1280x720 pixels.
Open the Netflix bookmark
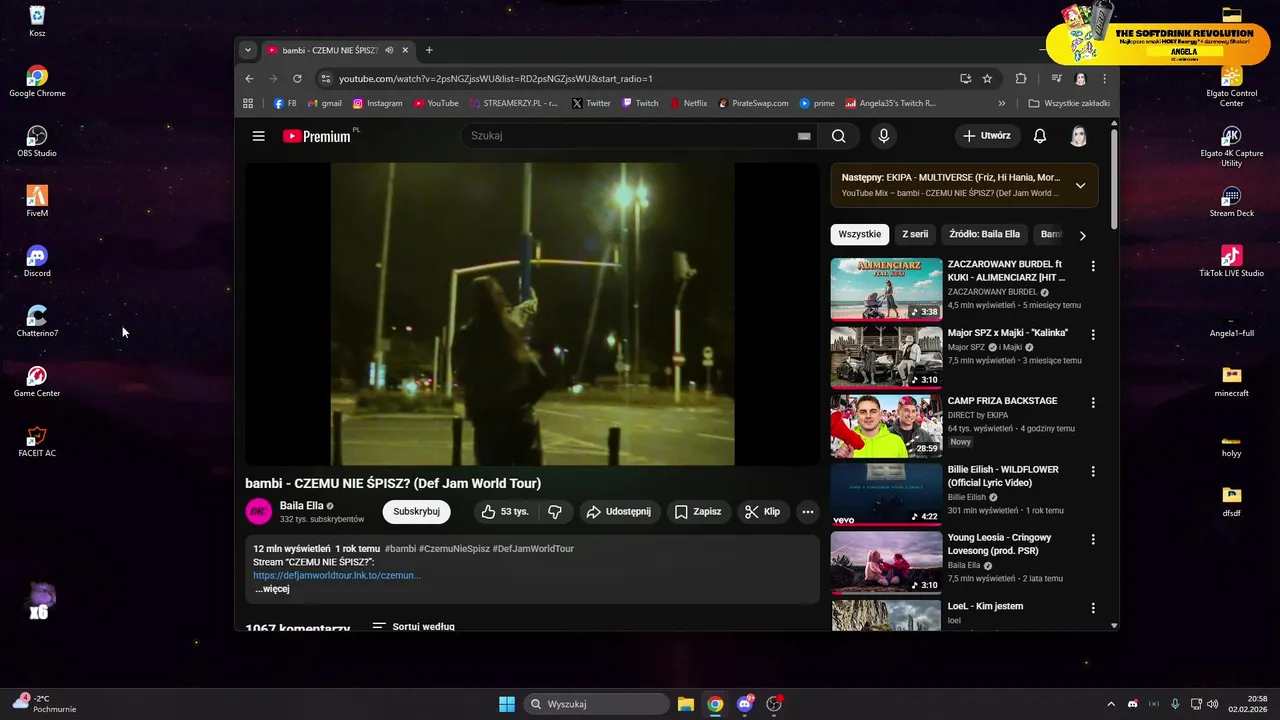click(x=688, y=103)
